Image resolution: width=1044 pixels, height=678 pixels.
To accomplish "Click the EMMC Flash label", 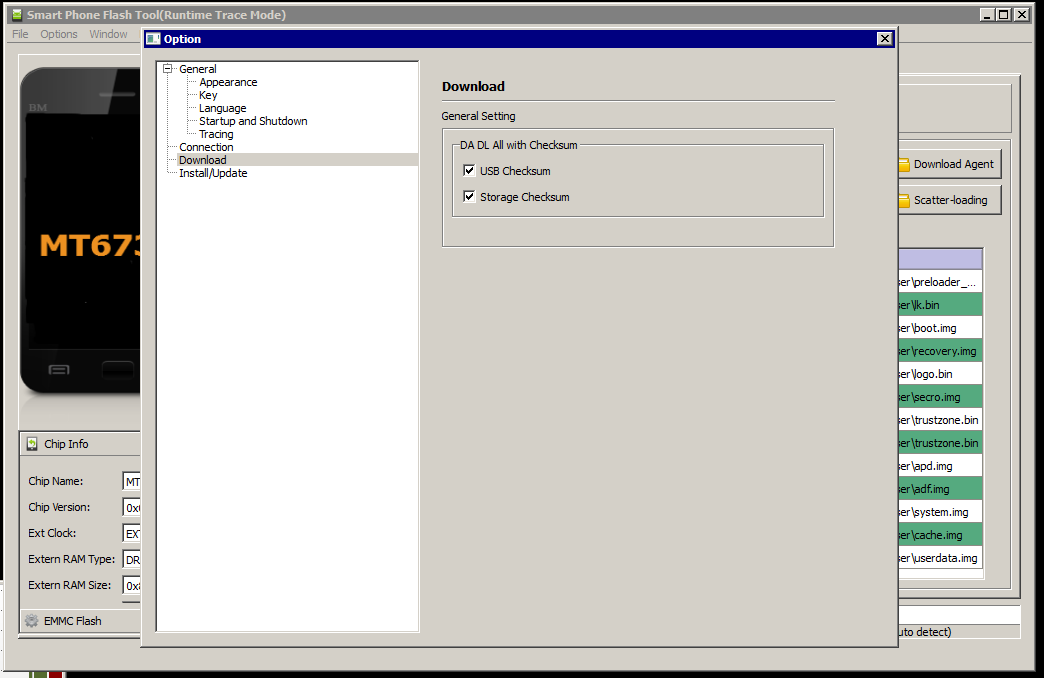I will [x=73, y=621].
